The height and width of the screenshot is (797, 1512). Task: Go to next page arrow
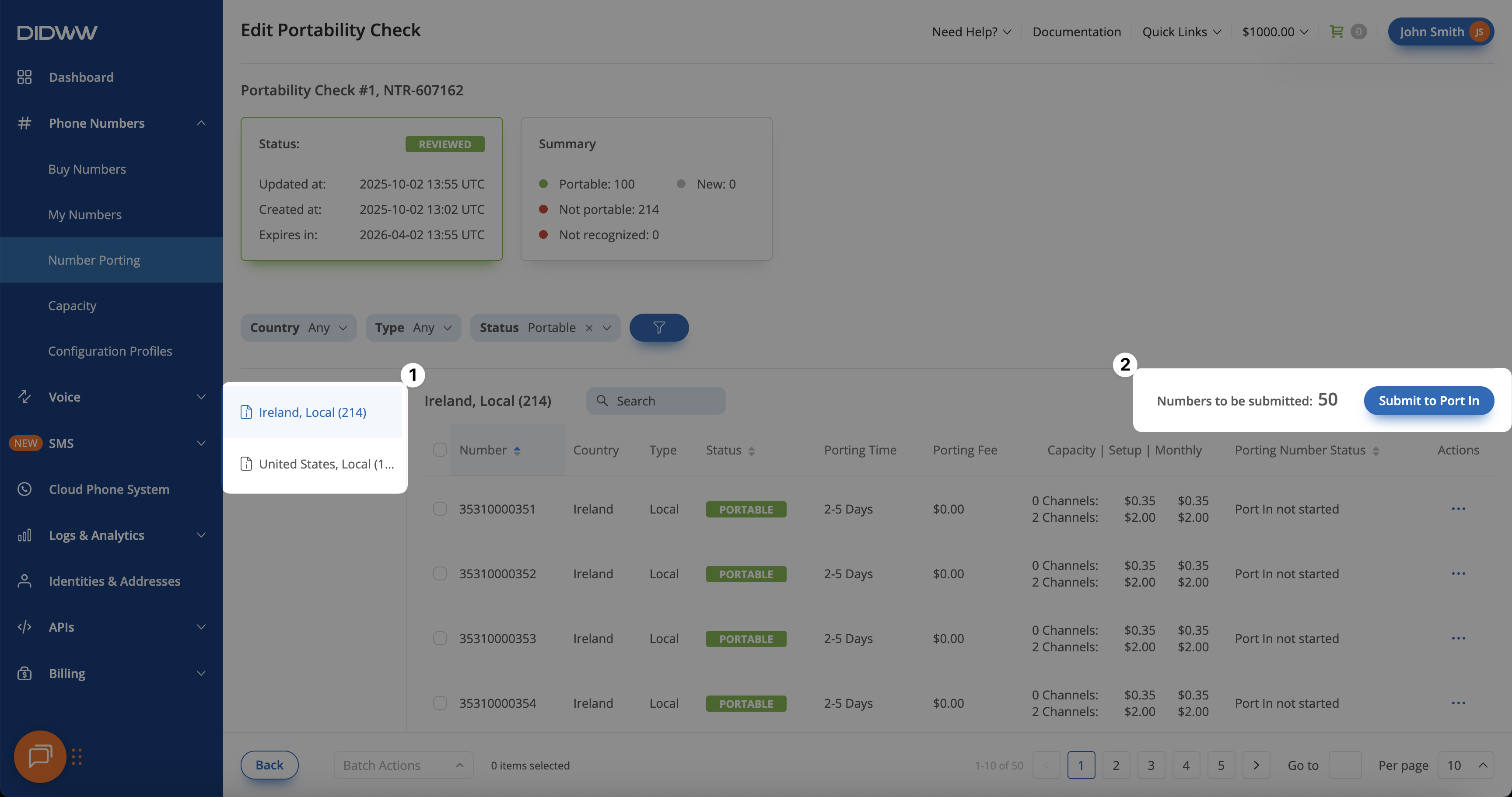[1256, 765]
